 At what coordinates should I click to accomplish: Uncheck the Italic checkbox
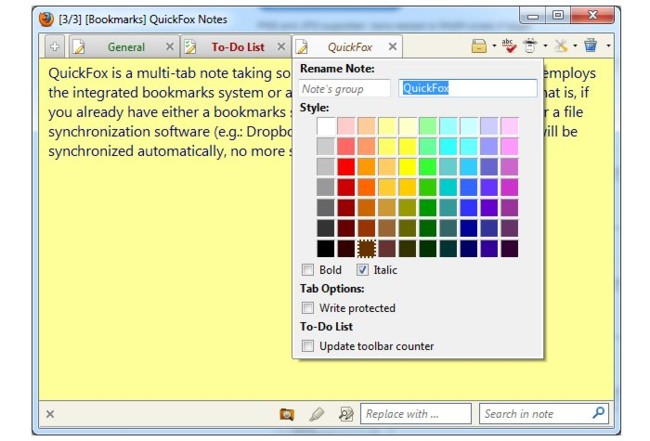pyautogui.click(x=362, y=270)
